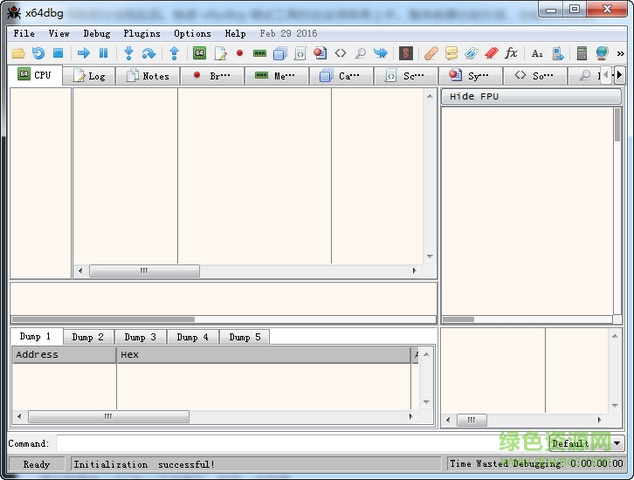
Task: Click the Comments speech-bubble icon
Action: point(451,53)
